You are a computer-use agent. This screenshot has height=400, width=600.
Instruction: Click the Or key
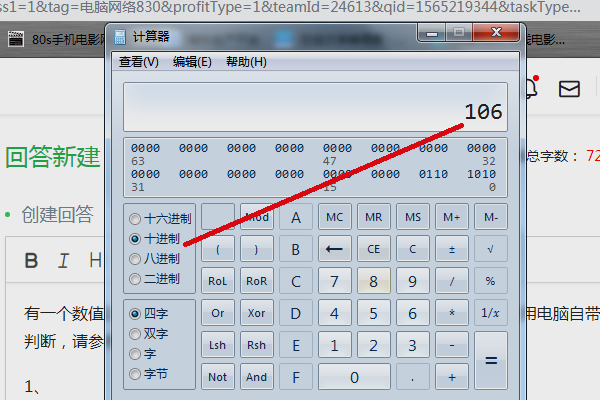(x=218, y=313)
